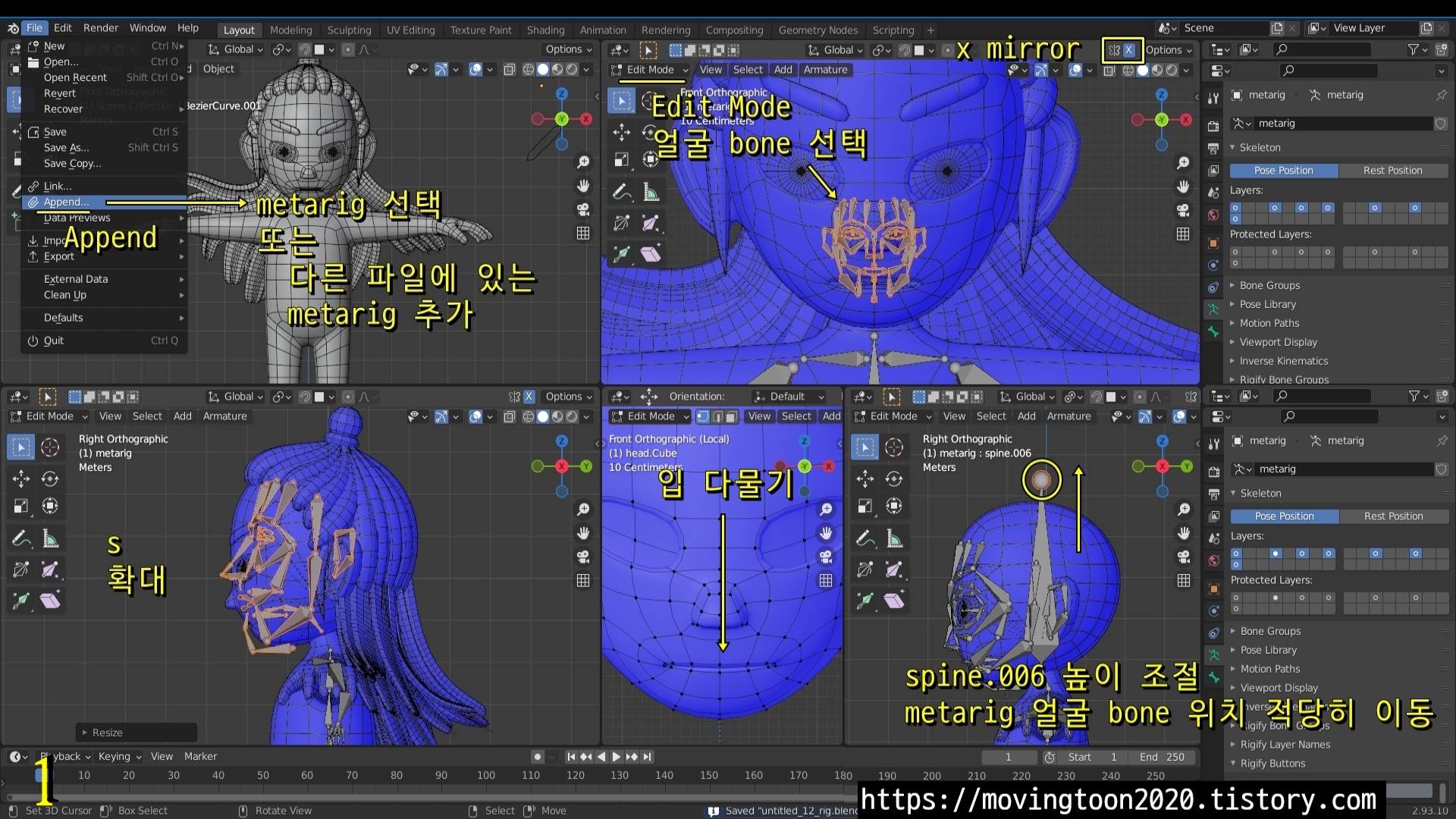
Task: Toggle auto keying record button in timeline
Action: [x=537, y=757]
